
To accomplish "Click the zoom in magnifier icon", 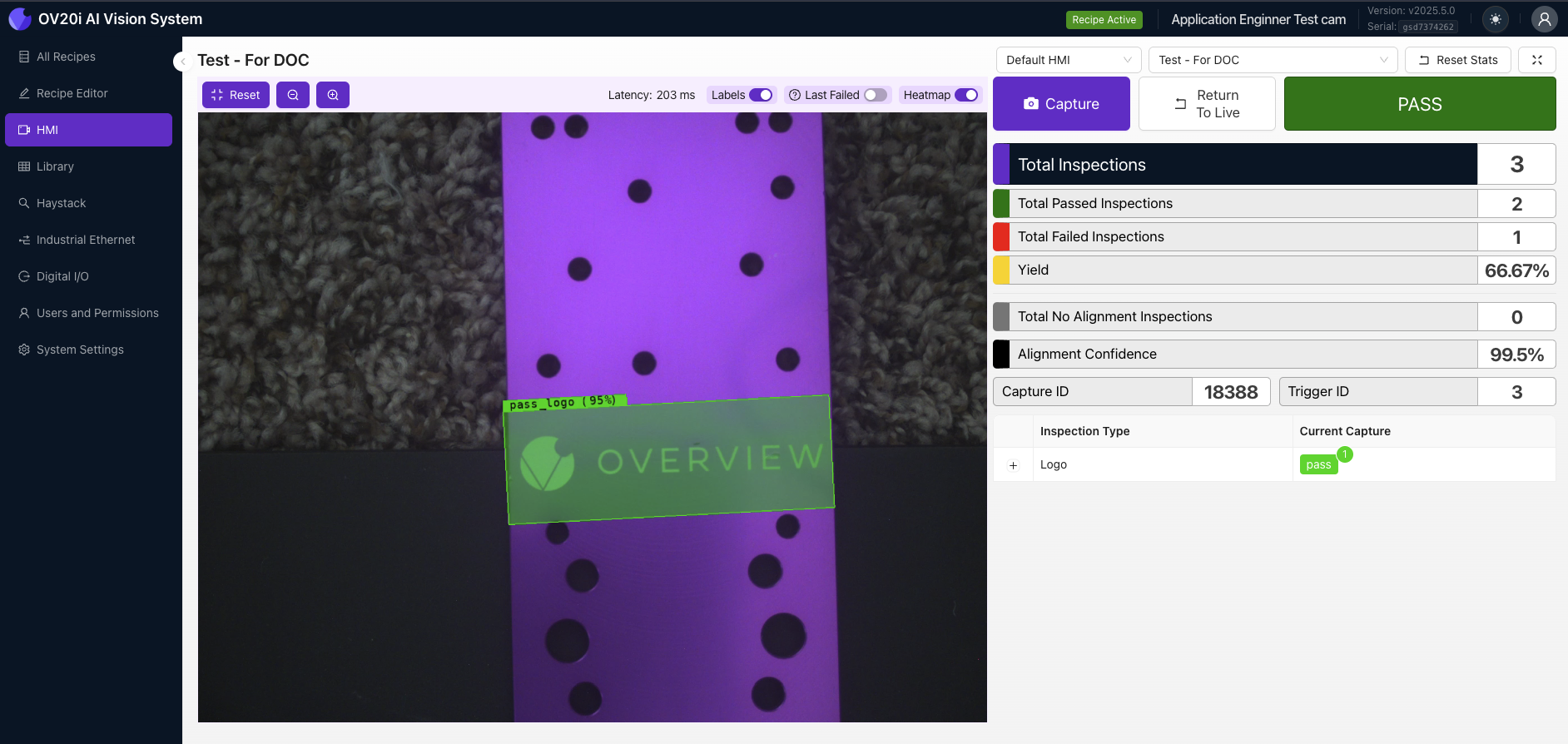I will (333, 95).
